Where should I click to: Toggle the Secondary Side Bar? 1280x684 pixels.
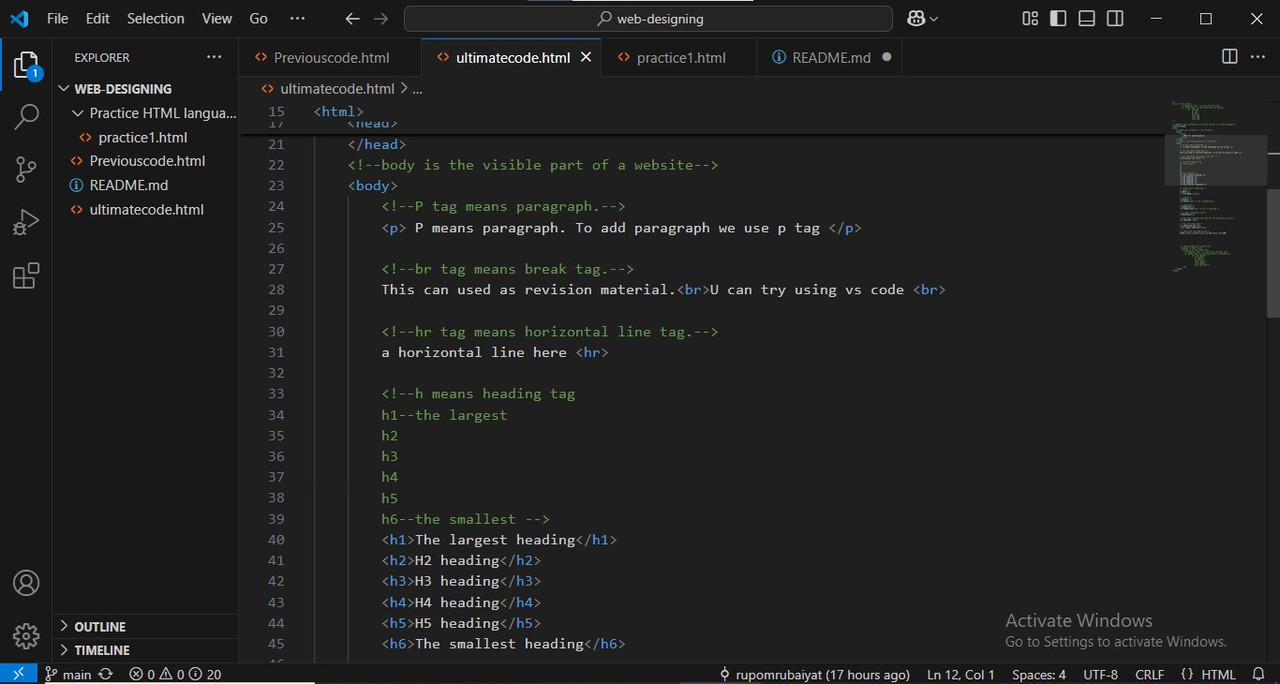(1115, 18)
